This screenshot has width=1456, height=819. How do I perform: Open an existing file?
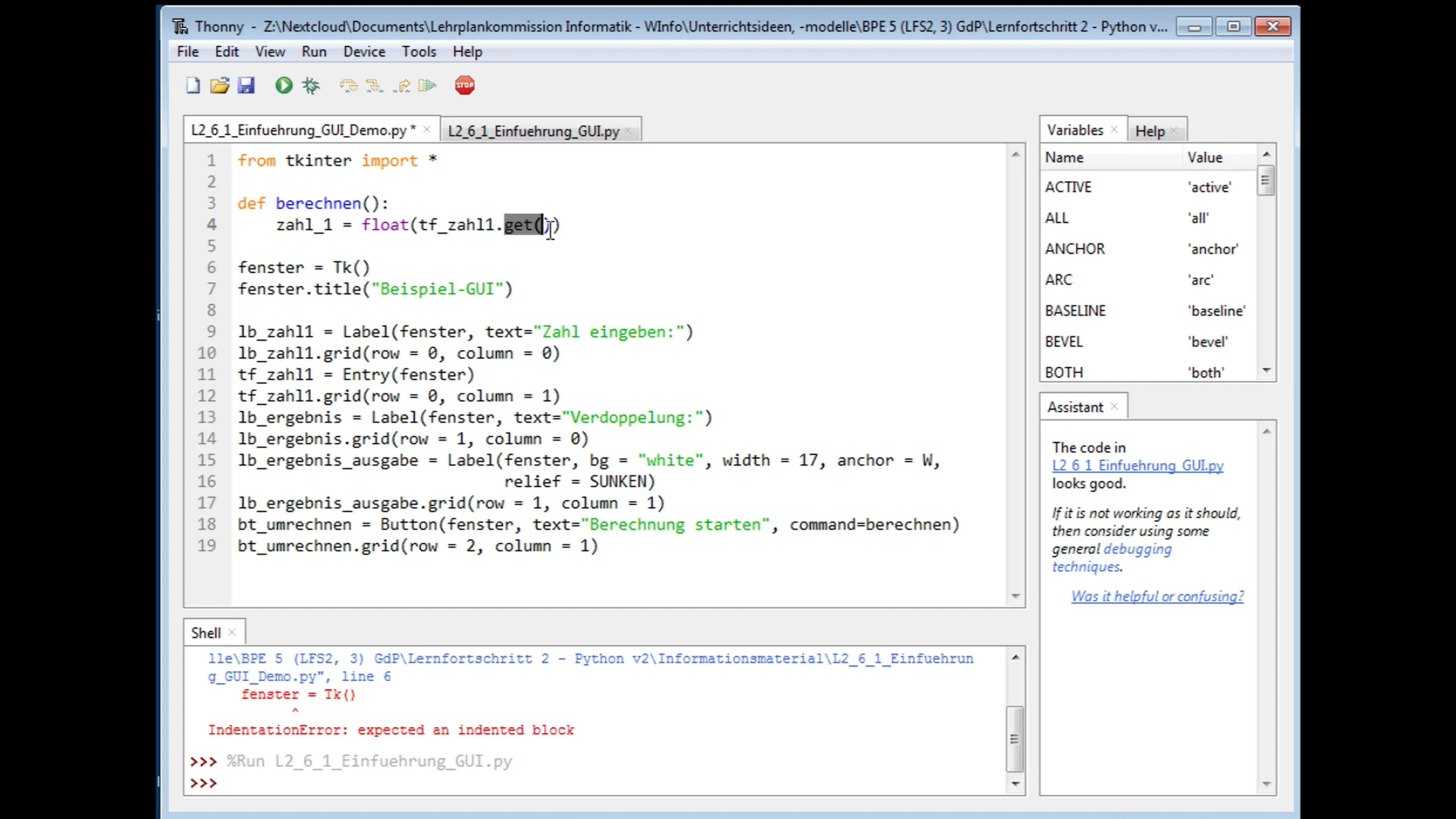pos(219,85)
